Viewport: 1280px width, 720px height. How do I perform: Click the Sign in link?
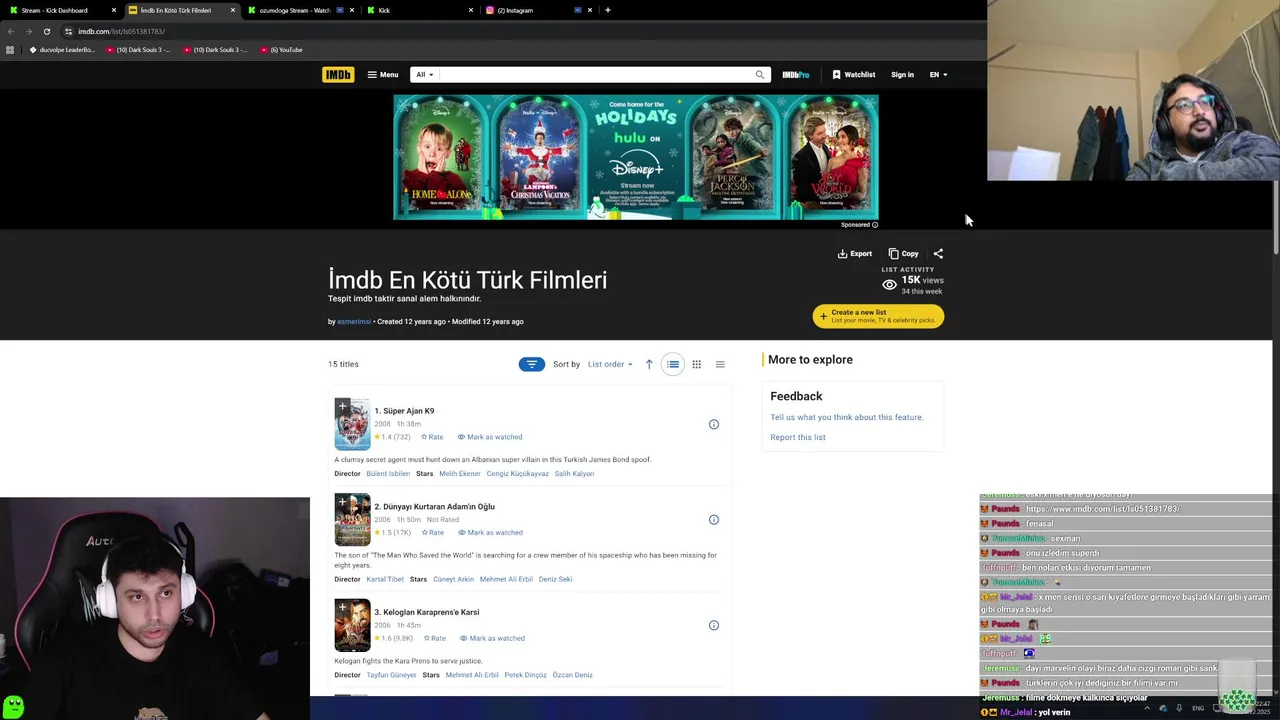click(x=902, y=74)
